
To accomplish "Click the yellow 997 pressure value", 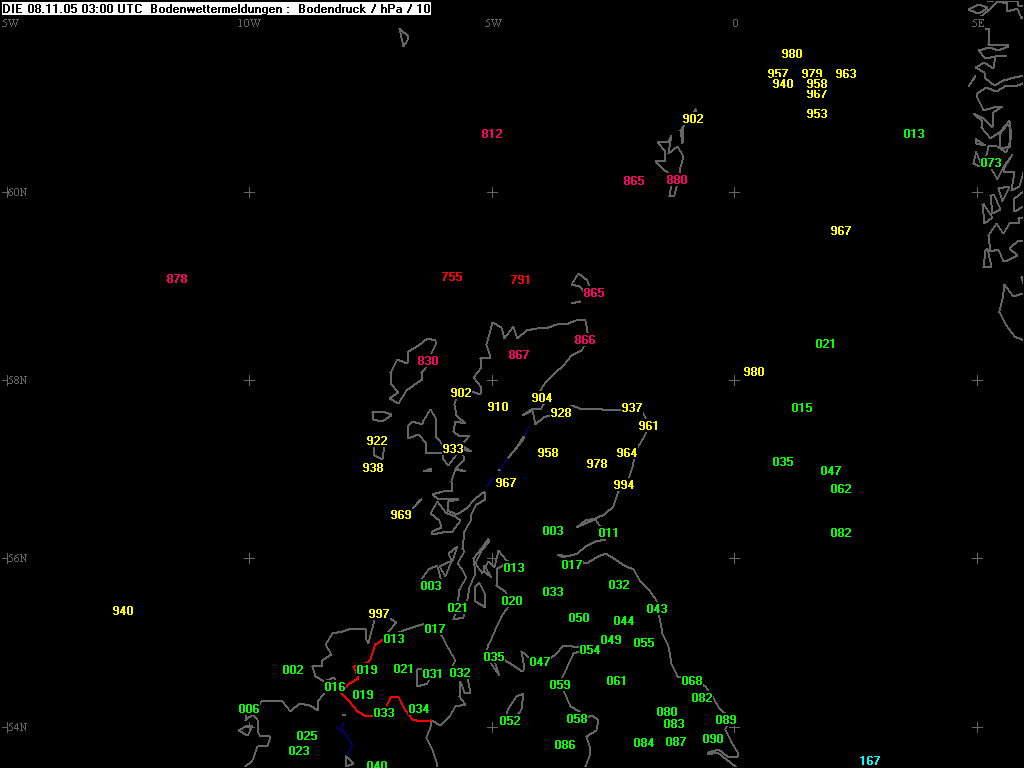I will [x=379, y=614].
